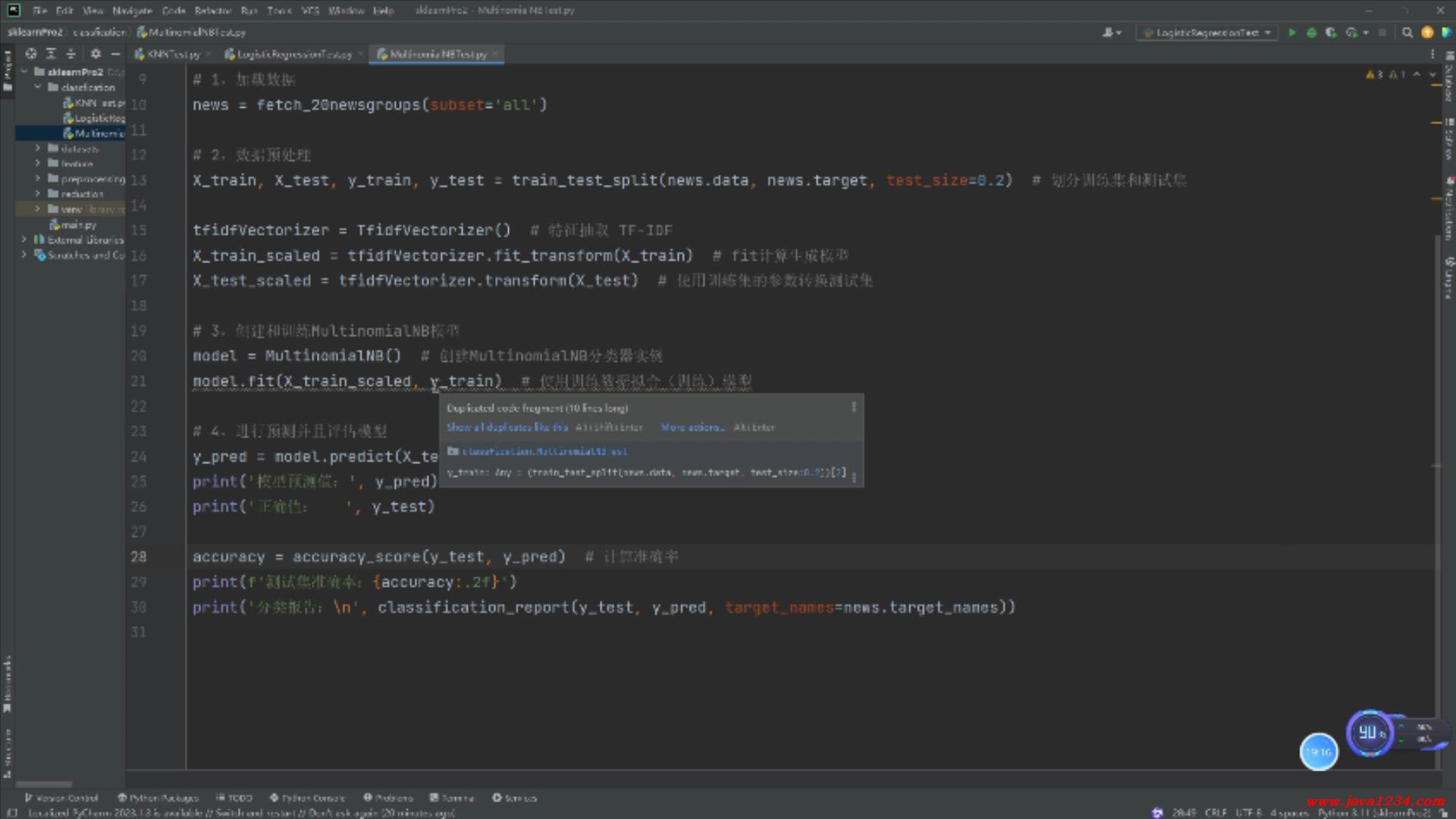Run the LogisticRegressionTest configuration
Image resolution: width=1456 pixels, height=819 pixels.
click(1291, 33)
